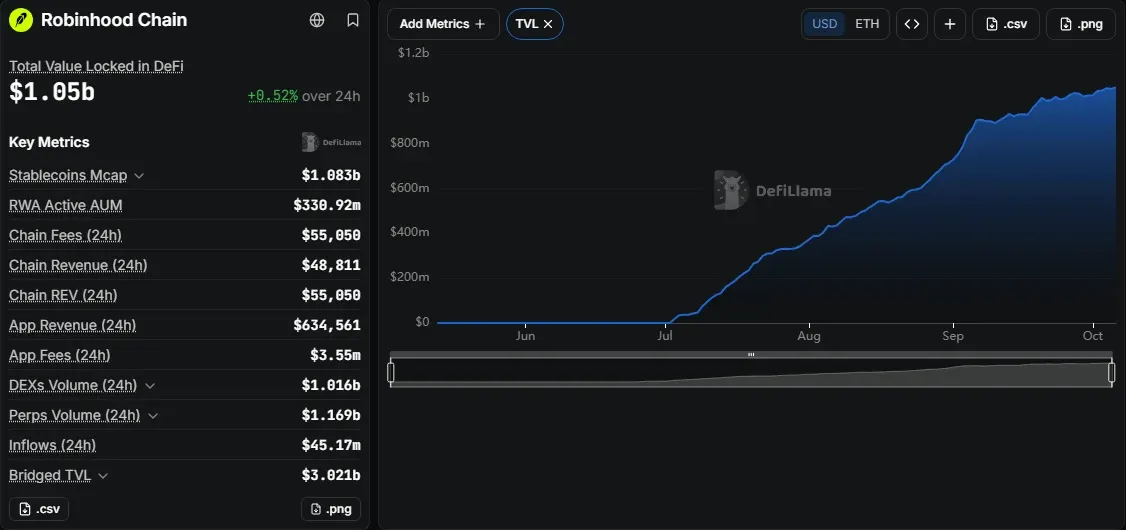Click the Jul label on chart axis
This screenshot has height=530, width=1126.
tap(666, 336)
